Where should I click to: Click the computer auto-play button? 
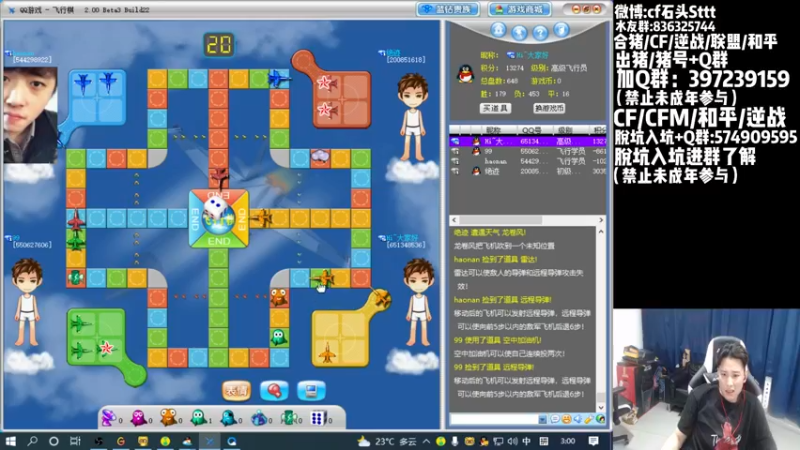click(311, 391)
